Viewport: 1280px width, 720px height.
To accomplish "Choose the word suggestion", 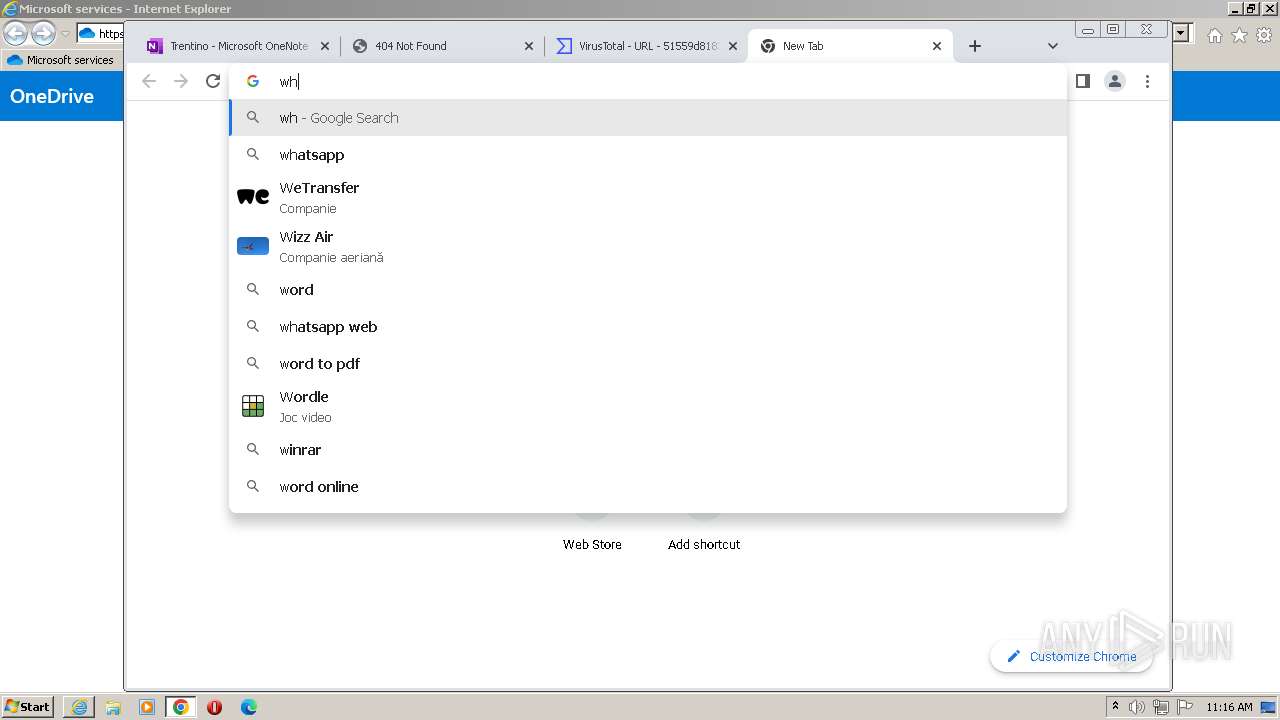I will click(648, 290).
